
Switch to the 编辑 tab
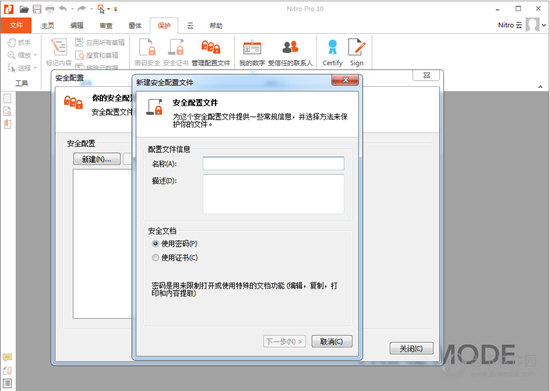(x=77, y=26)
